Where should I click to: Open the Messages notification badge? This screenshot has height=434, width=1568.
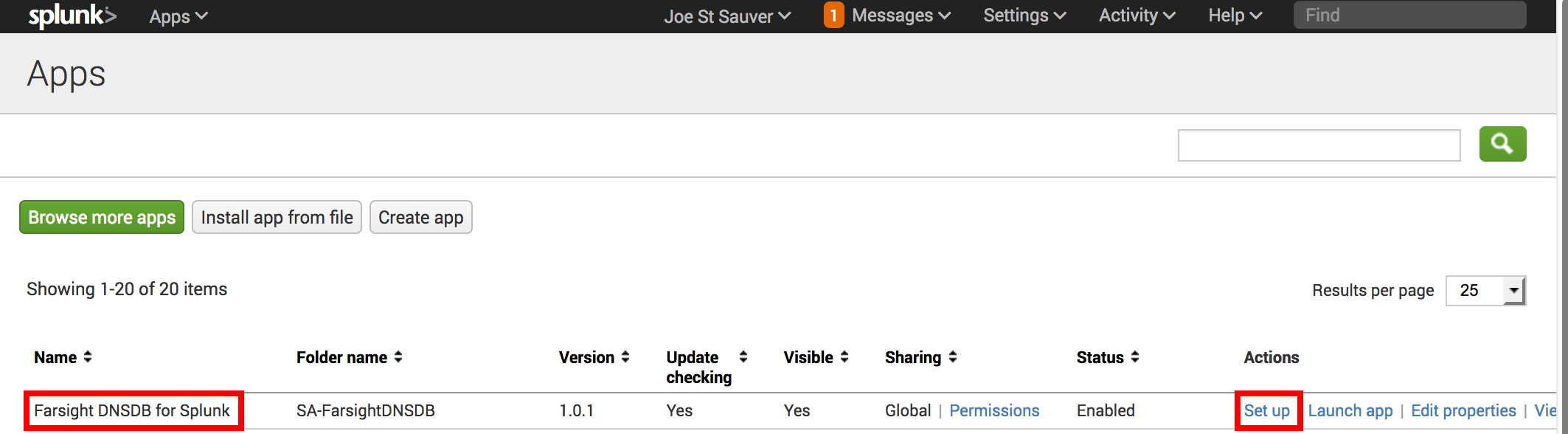(x=833, y=15)
